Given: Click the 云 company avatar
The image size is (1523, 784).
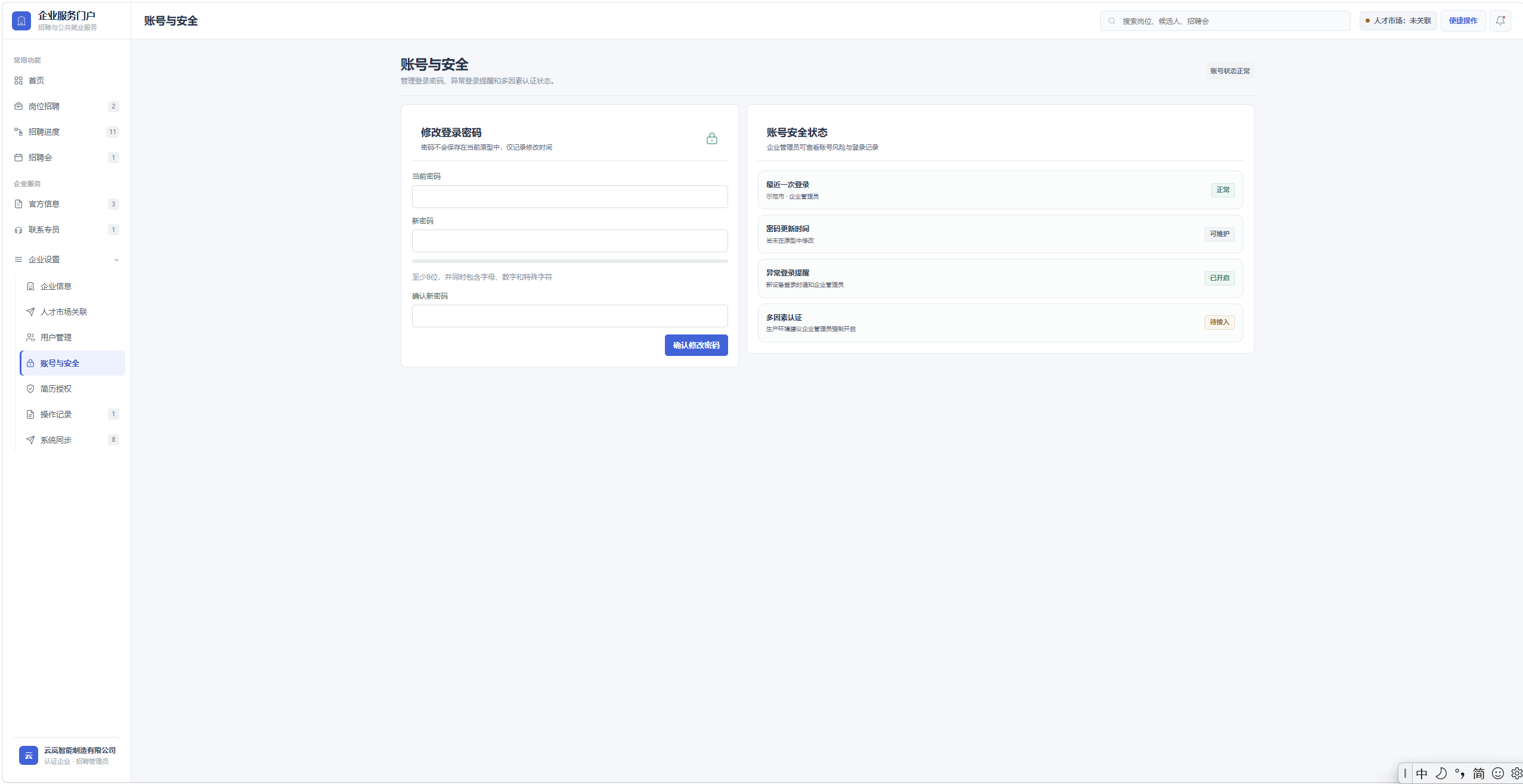Looking at the screenshot, I should click(x=29, y=755).
